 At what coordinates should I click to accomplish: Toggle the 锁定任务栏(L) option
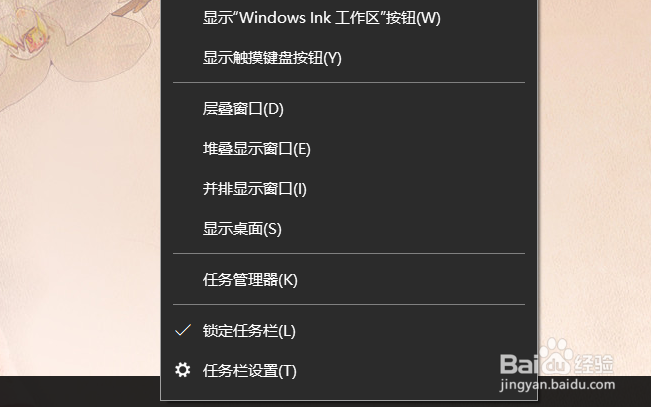[x=349, y=331]
